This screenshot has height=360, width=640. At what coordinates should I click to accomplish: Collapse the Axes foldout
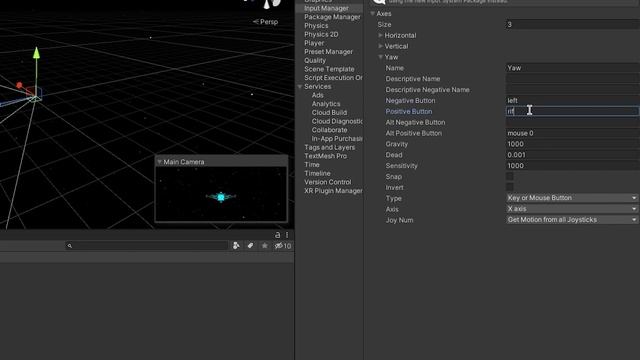point(373,13)
